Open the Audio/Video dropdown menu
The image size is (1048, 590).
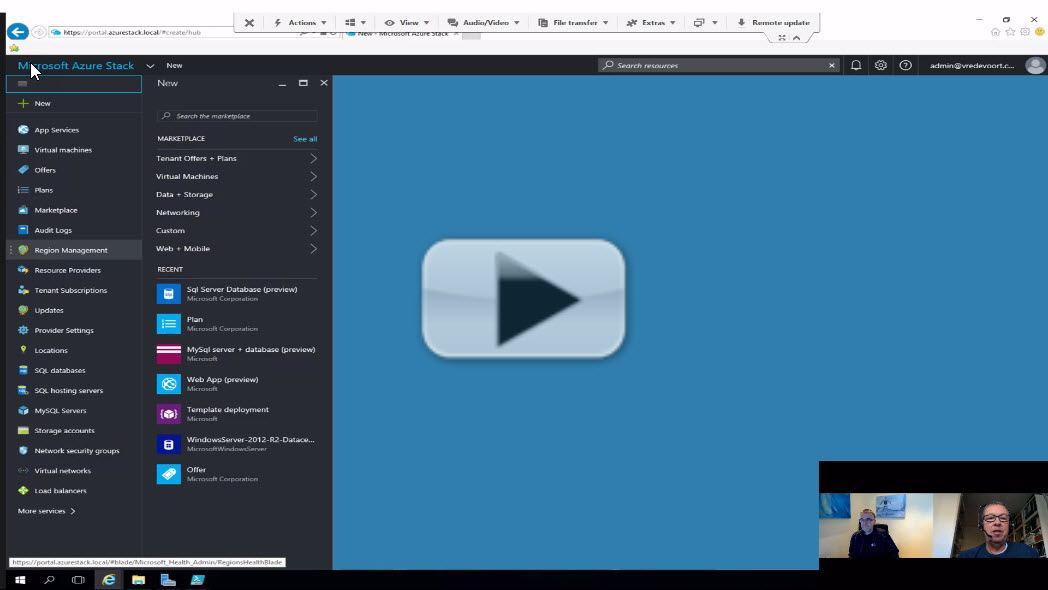click(x=483, y=23)
